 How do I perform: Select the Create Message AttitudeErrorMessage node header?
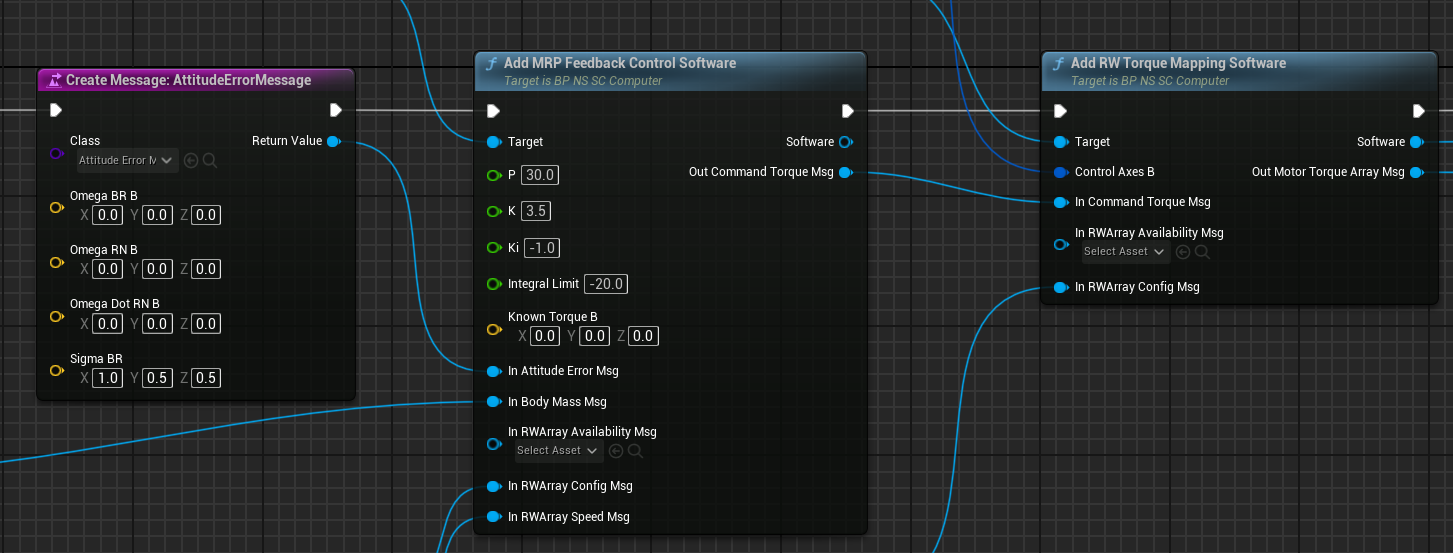(x=188, y=80)
